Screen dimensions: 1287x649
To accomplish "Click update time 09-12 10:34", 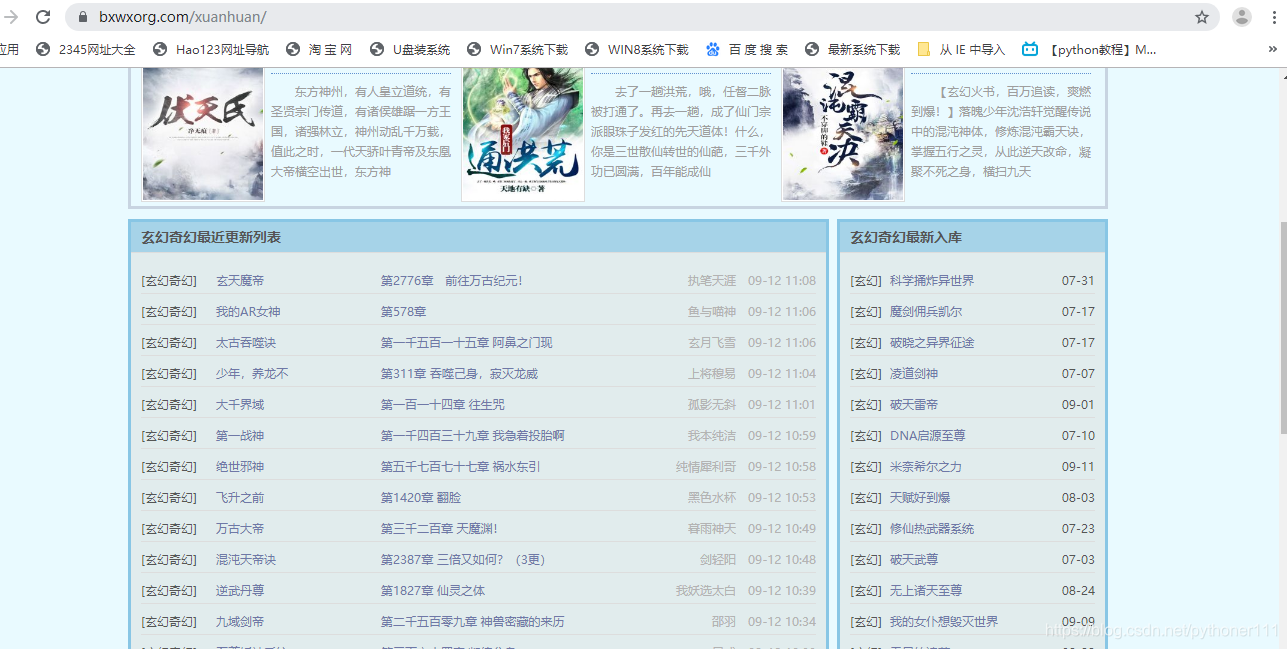I will click(782, 622).
